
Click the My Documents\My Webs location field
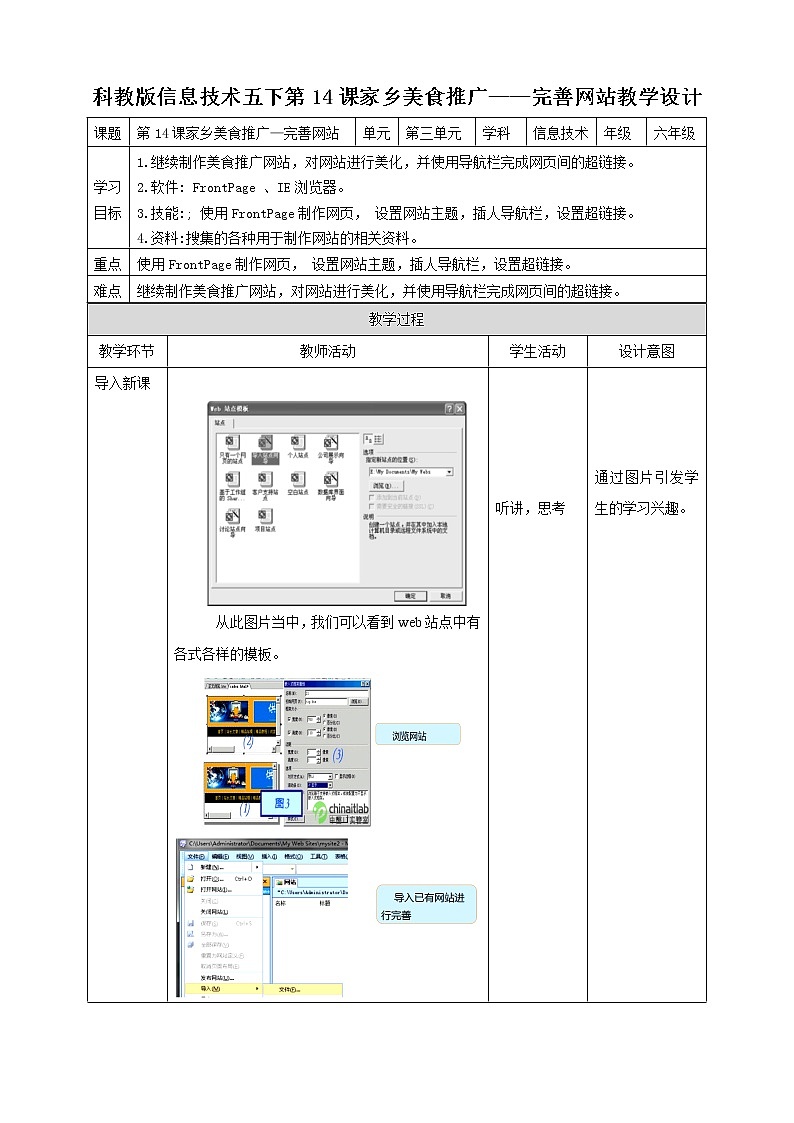[x=411, y=472]
